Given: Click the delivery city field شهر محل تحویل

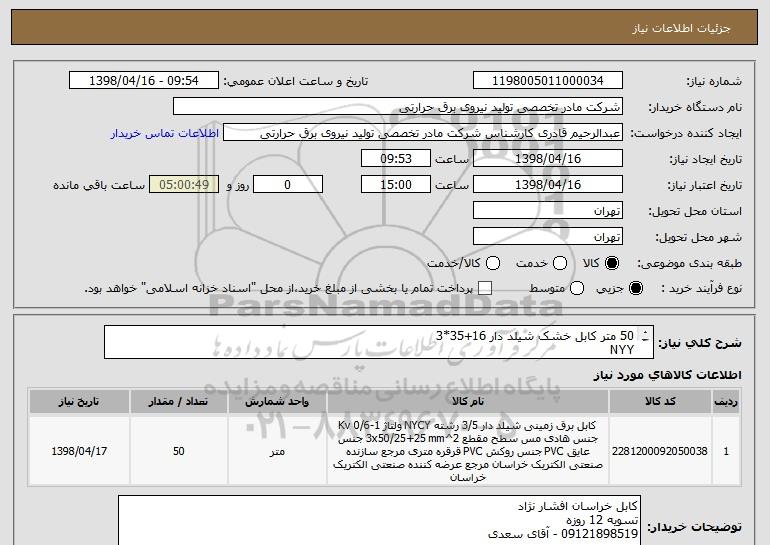Looking at the screenshot, I should (548, 237).
